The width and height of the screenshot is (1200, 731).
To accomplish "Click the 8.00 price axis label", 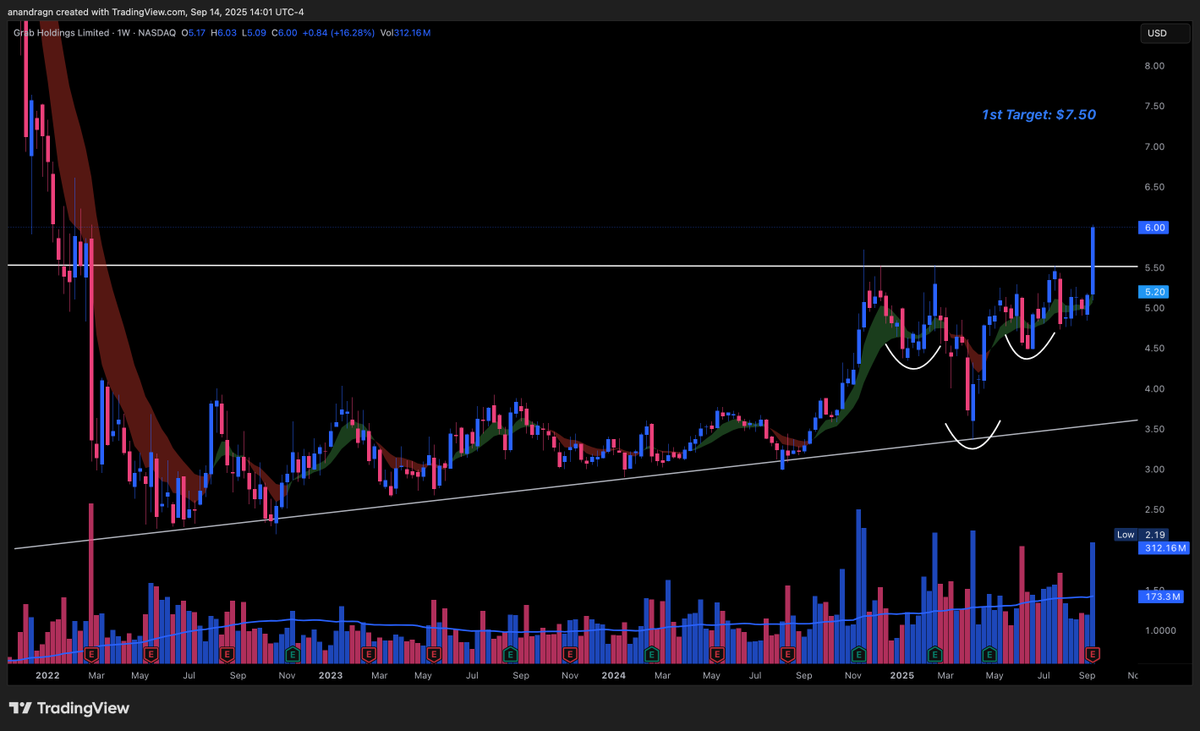I will (1154, 66).
